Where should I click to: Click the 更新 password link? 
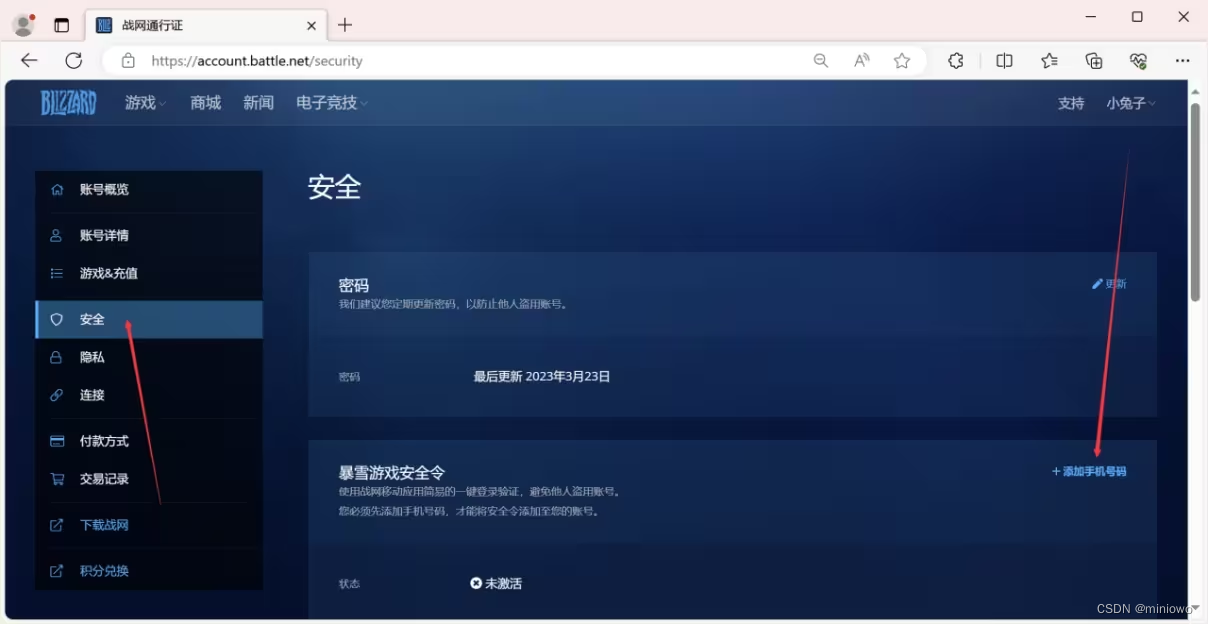tap(1109, 284)
